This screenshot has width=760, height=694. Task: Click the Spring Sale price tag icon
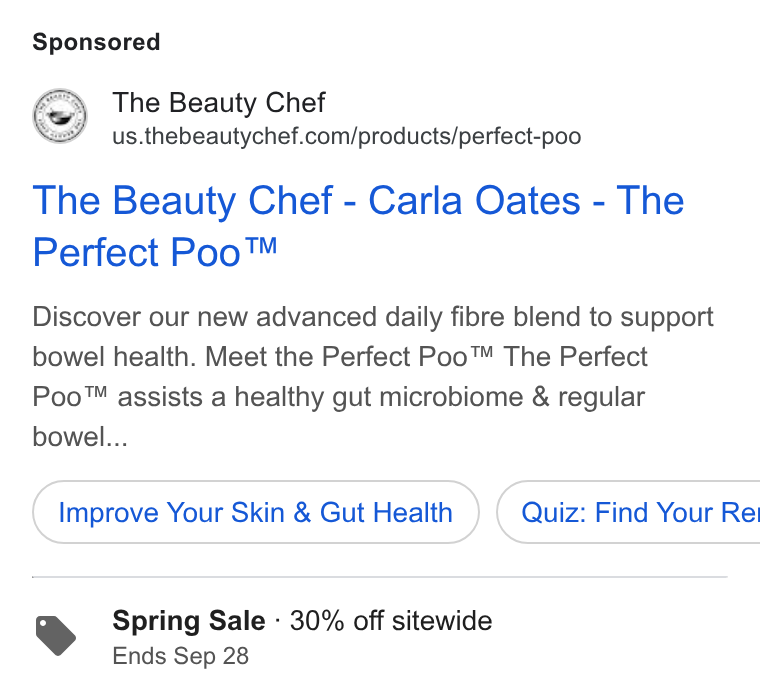click(56, 636)
